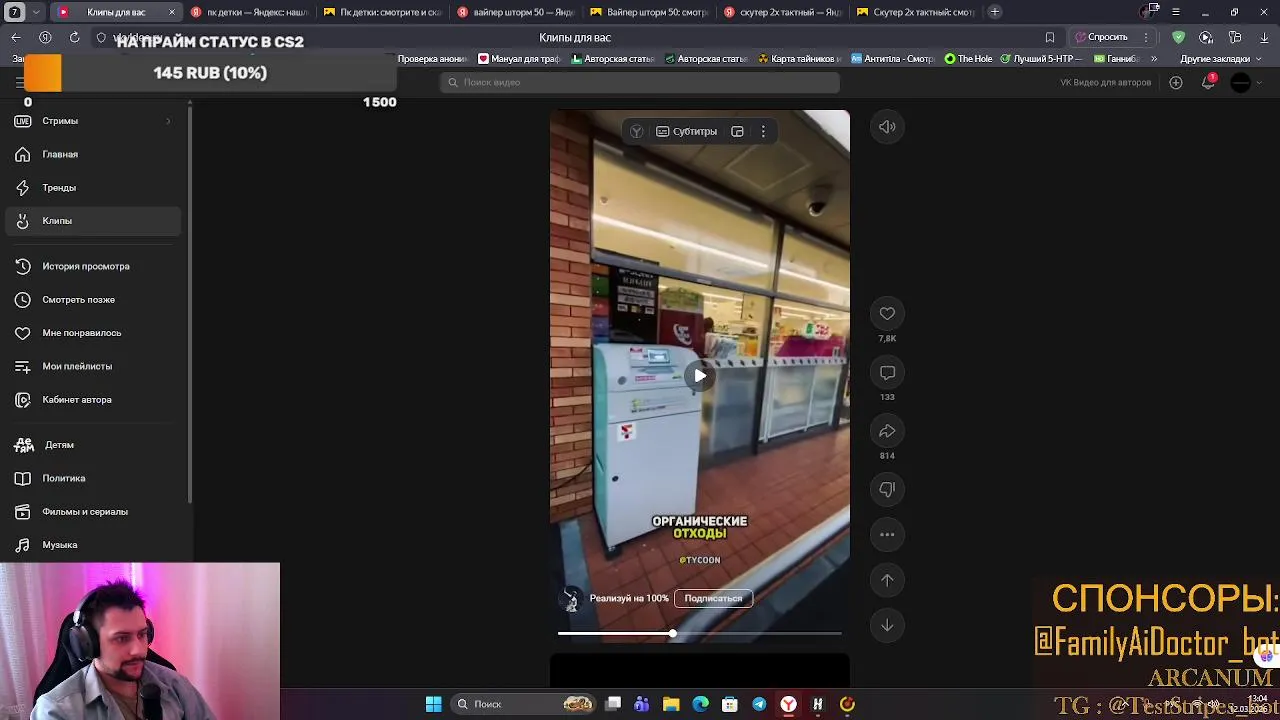Like the clip with heart icon

tap(887, 314)
